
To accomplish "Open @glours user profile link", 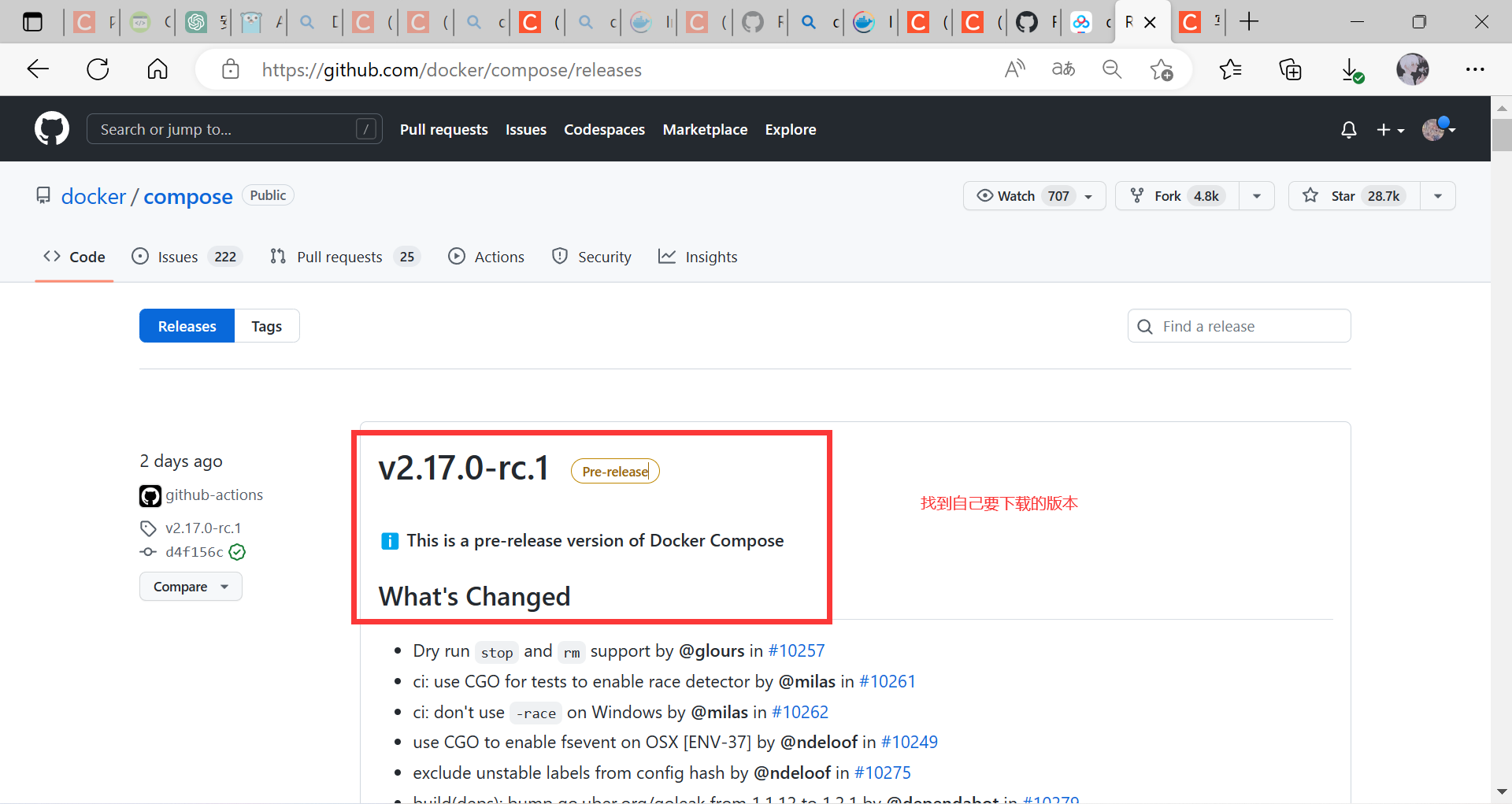I will (712, 651).
